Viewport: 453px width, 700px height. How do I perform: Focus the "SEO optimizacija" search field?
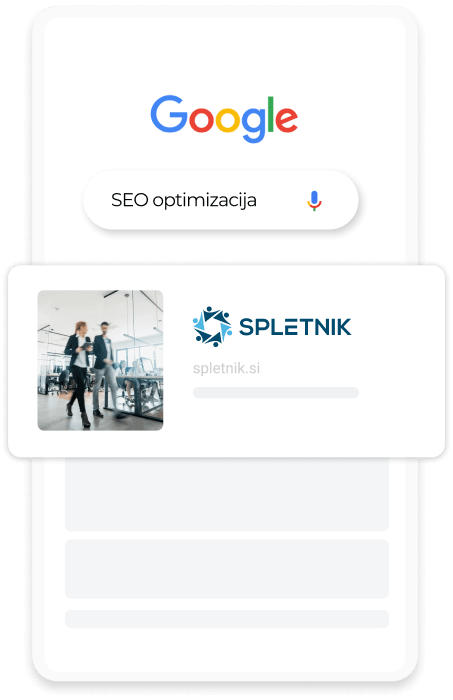pos(221,200)
